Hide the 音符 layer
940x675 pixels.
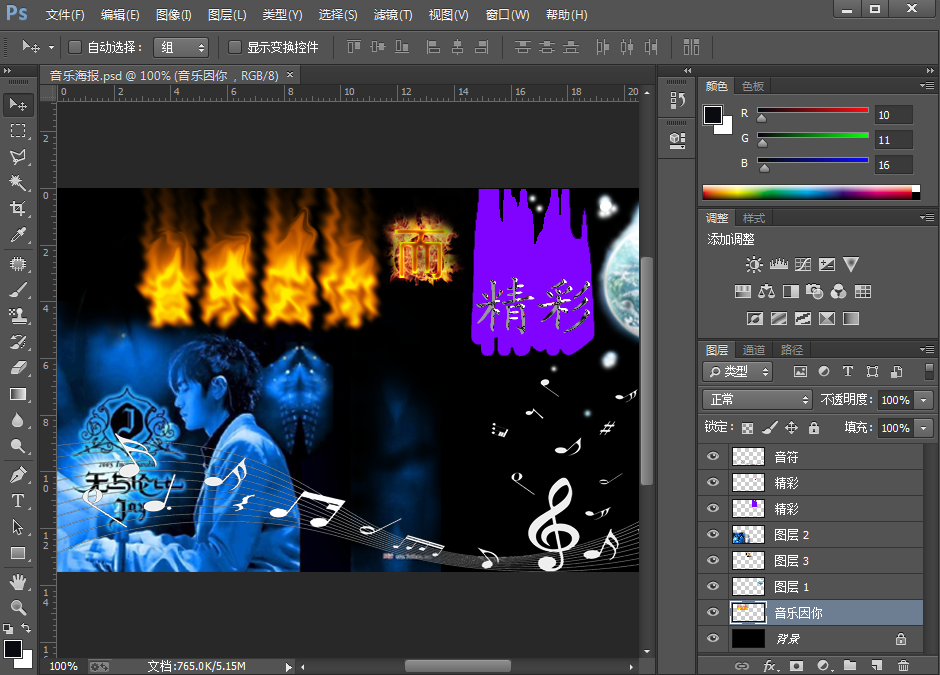(713, 457)
